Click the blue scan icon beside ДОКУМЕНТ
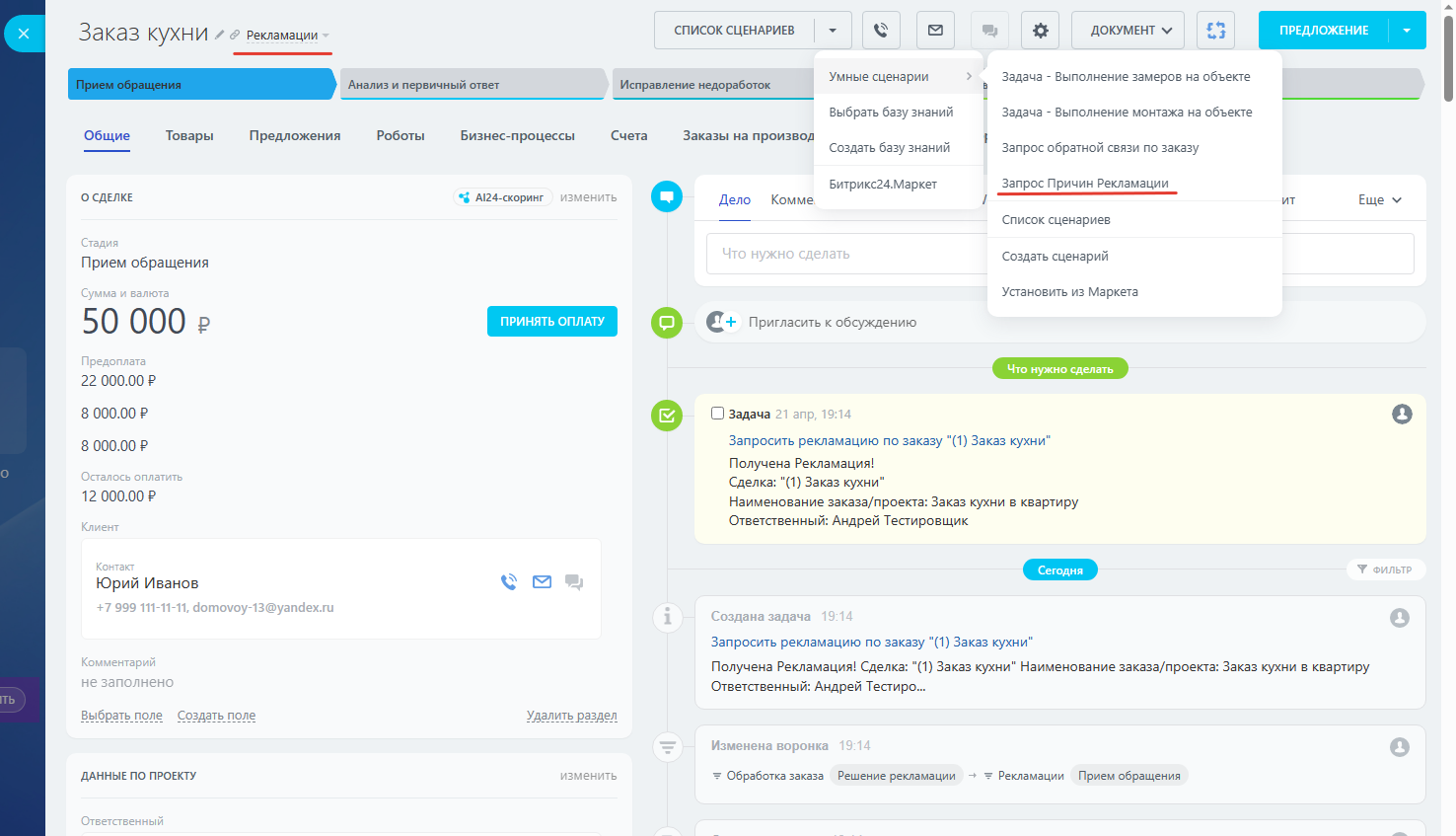This screenshot has width=1456, height=836. click(x=1215, y=31)
